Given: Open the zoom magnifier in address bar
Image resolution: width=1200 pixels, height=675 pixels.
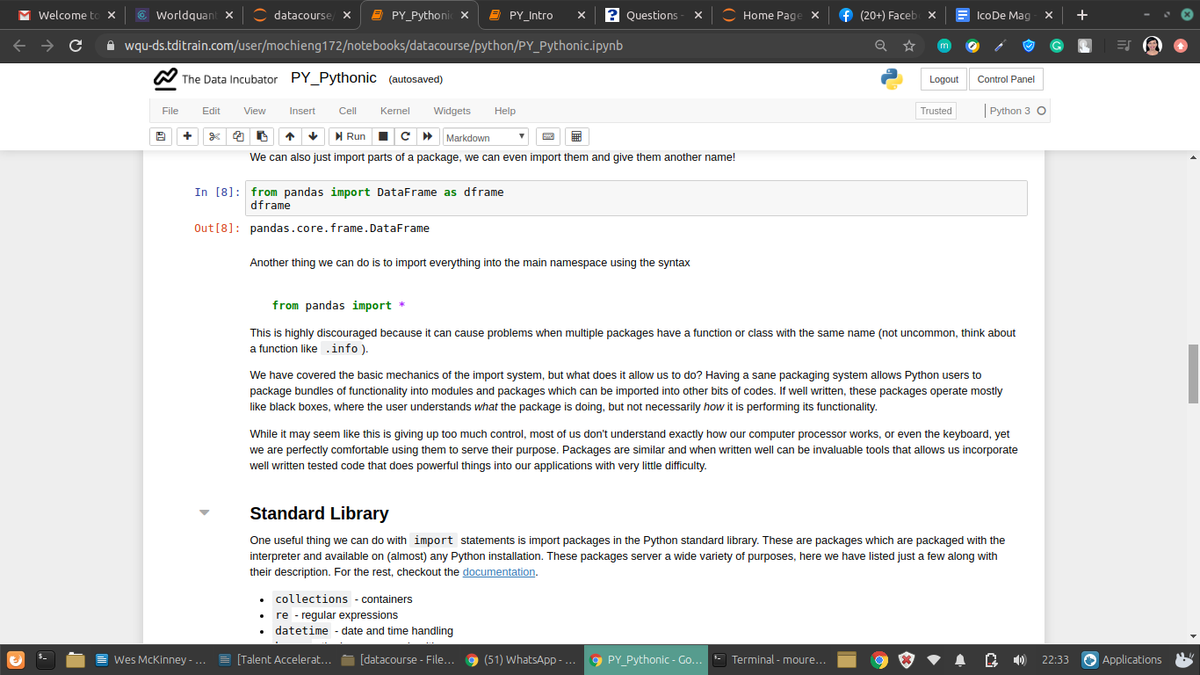Looking at the screenshot, I should coord(883,45).
